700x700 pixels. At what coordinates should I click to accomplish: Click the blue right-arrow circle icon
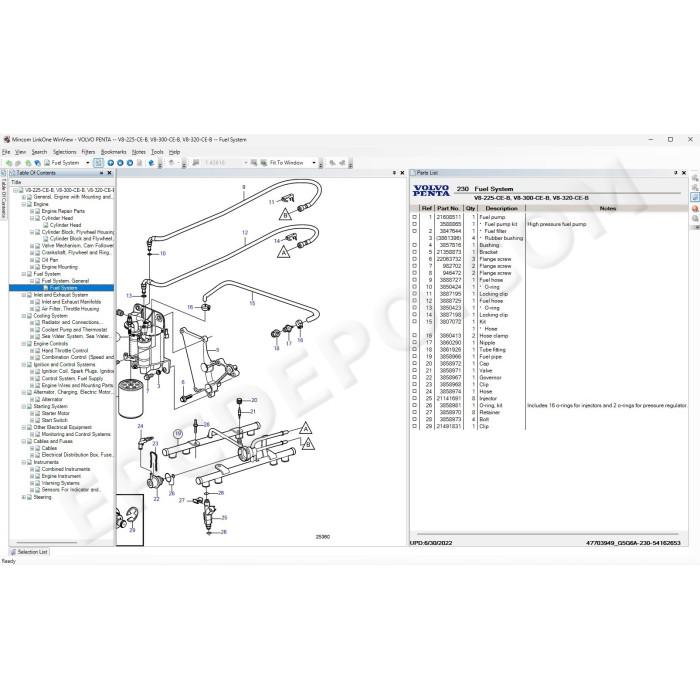[x=130, y=163]
